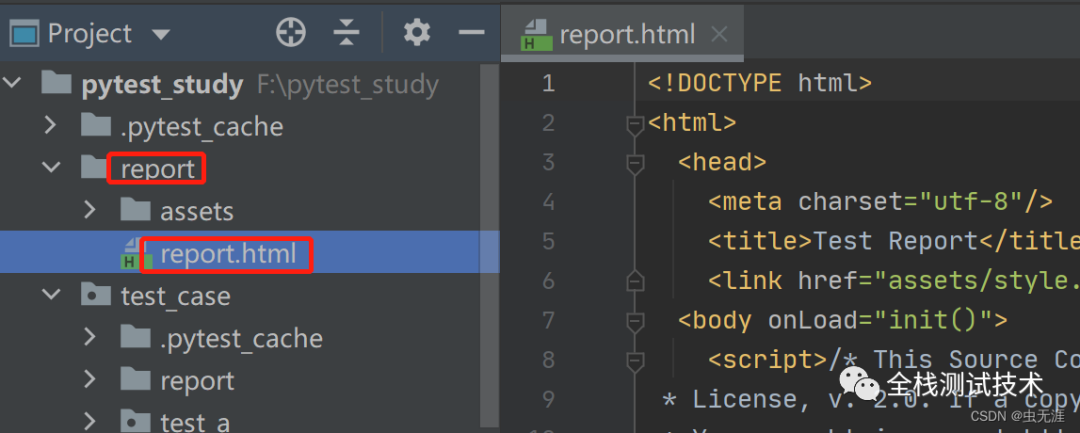Expand the top-level .pytest_cache folder

point(50,126)
